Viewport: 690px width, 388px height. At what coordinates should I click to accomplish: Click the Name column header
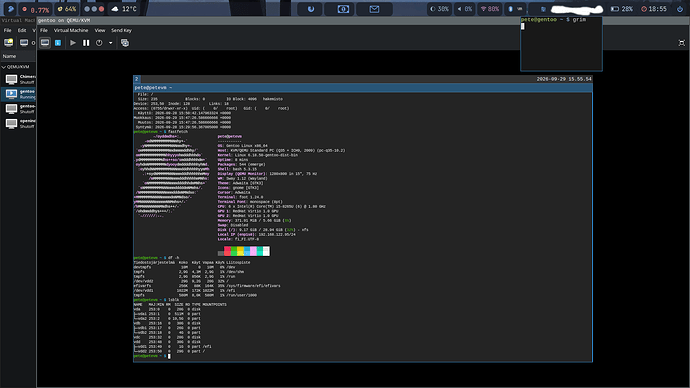18,56
